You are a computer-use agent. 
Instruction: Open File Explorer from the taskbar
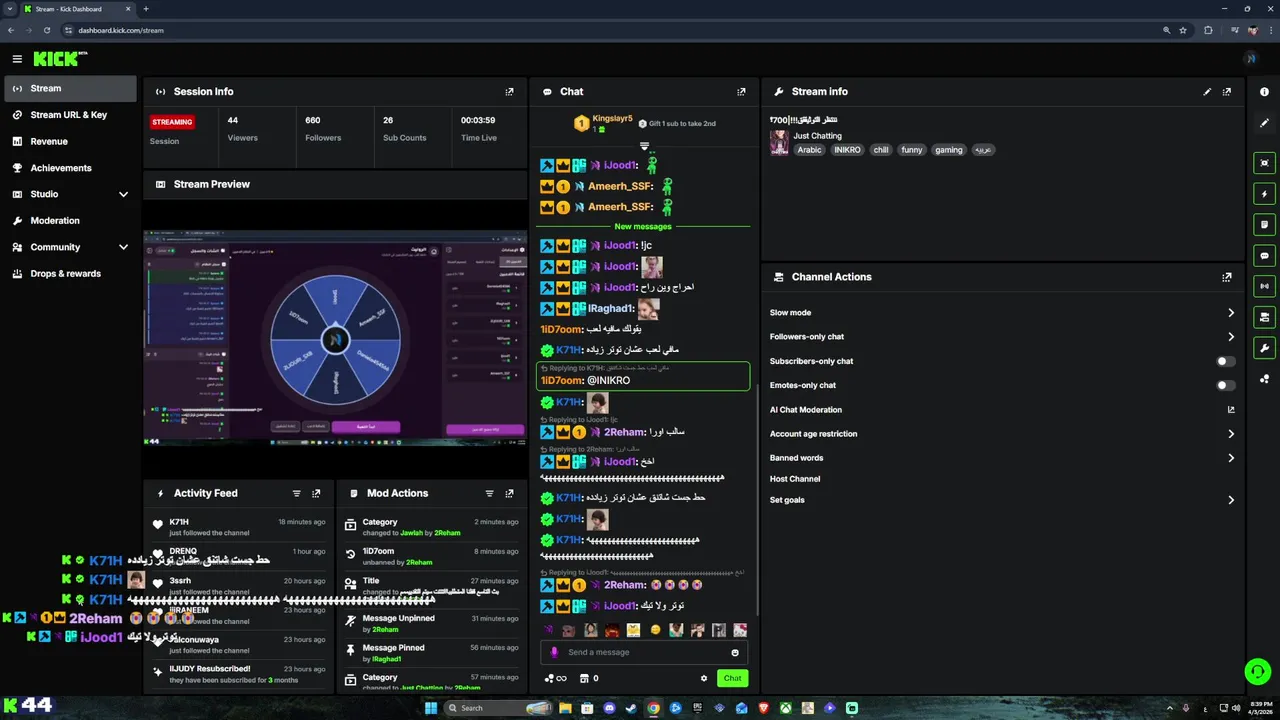point(565,708)
